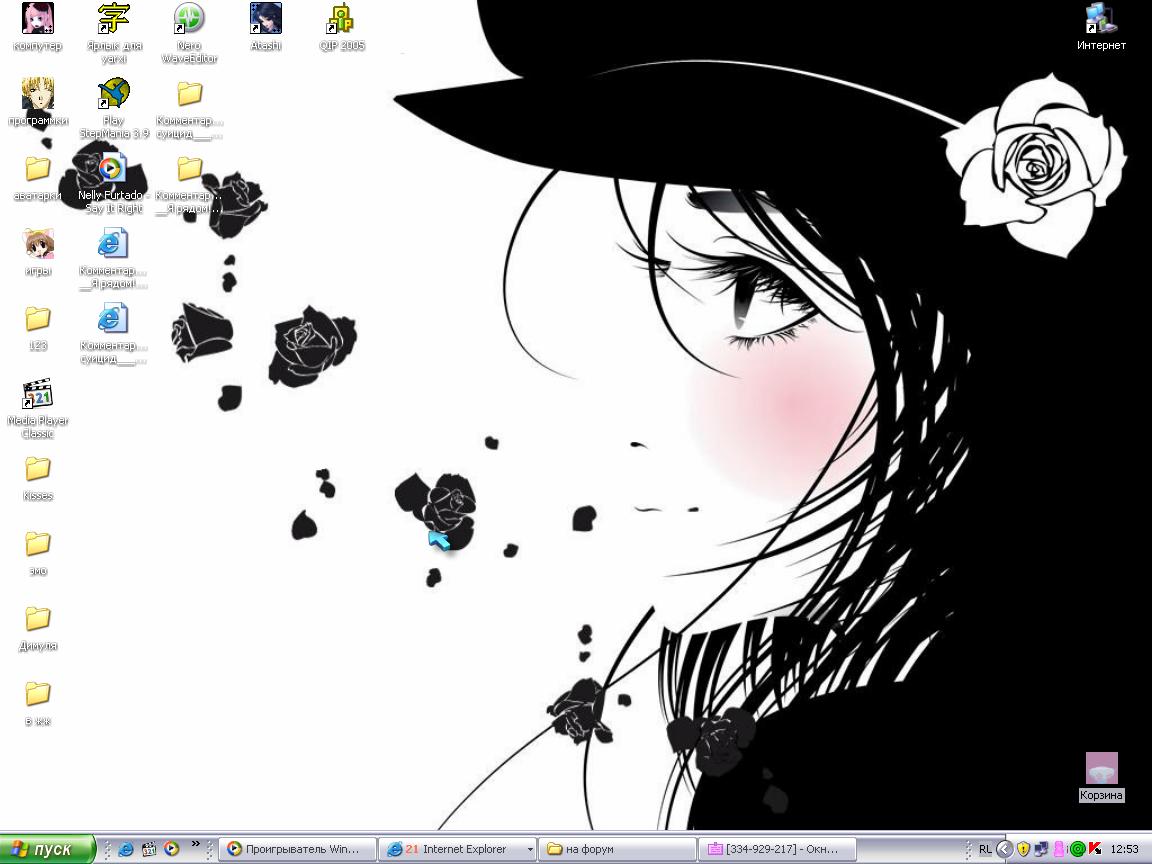This screenshot has width=1152, height=864.
Task: Expand the Quick Launch overflow chevron
Action: 195,844
